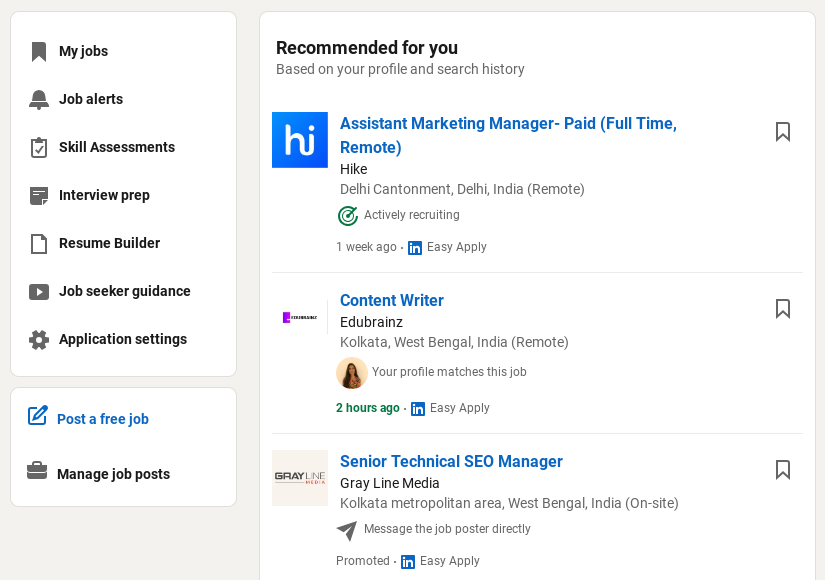Click the Actively recruiting text
This screenshot has width=825, height=580.
tap(411, 215)
